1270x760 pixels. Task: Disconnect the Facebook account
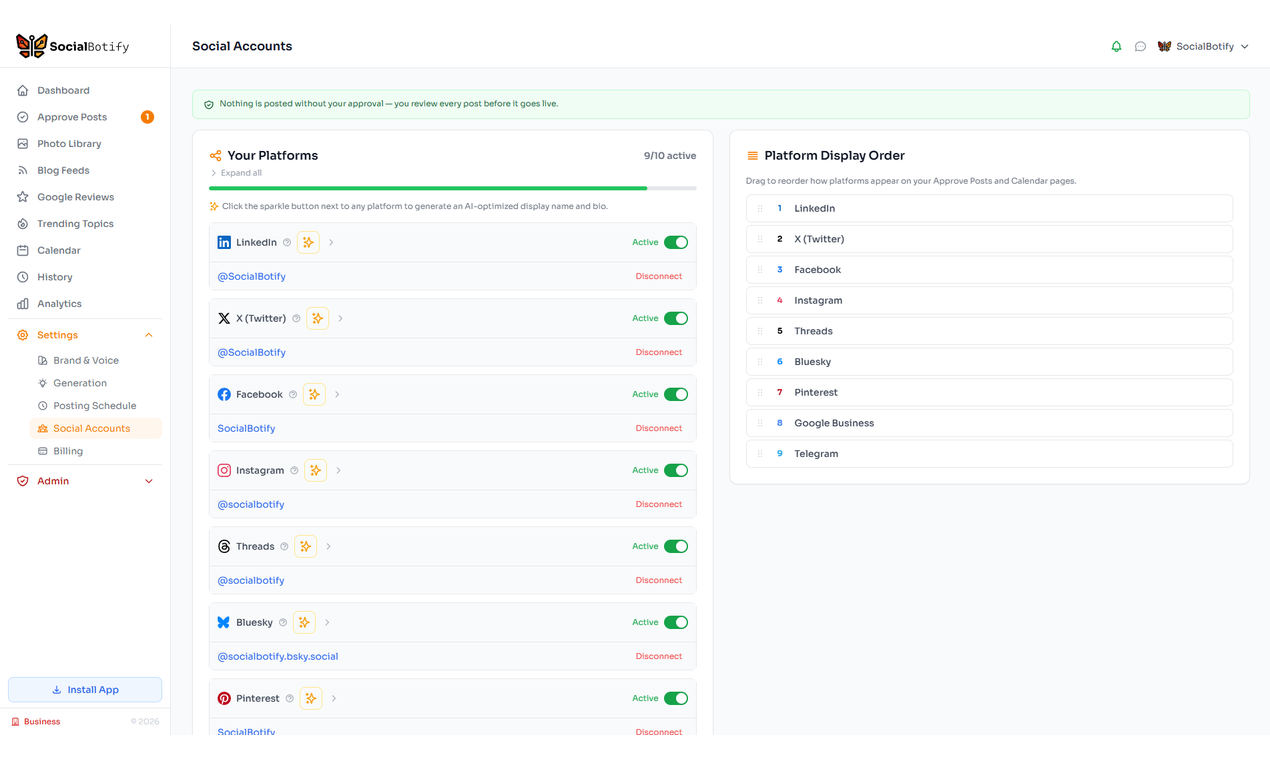click(x=658, y=428)
